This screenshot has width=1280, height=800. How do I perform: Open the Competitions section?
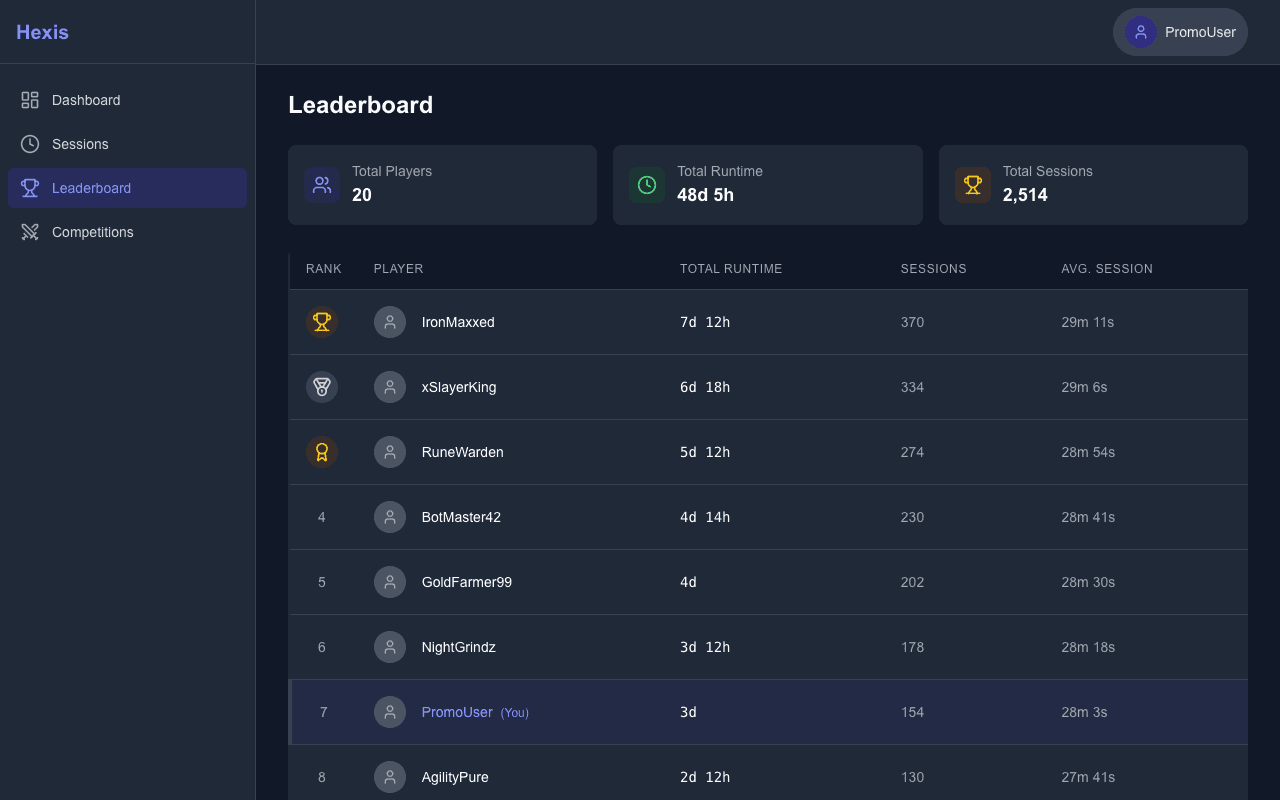[x=92, y=232]
